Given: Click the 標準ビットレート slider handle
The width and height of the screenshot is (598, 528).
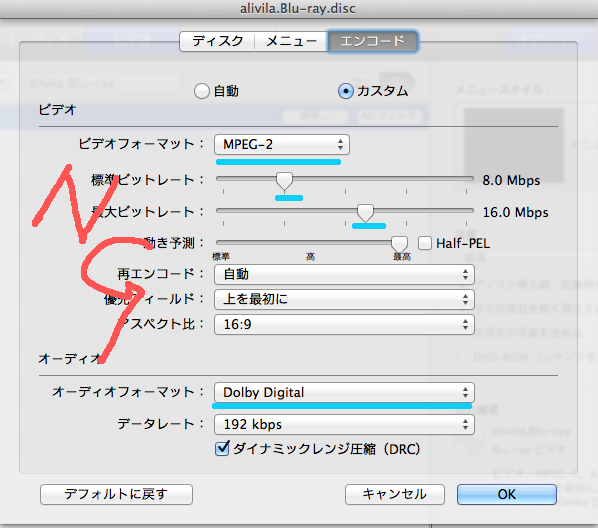Looking at the screenshot, I should (284, 181).
